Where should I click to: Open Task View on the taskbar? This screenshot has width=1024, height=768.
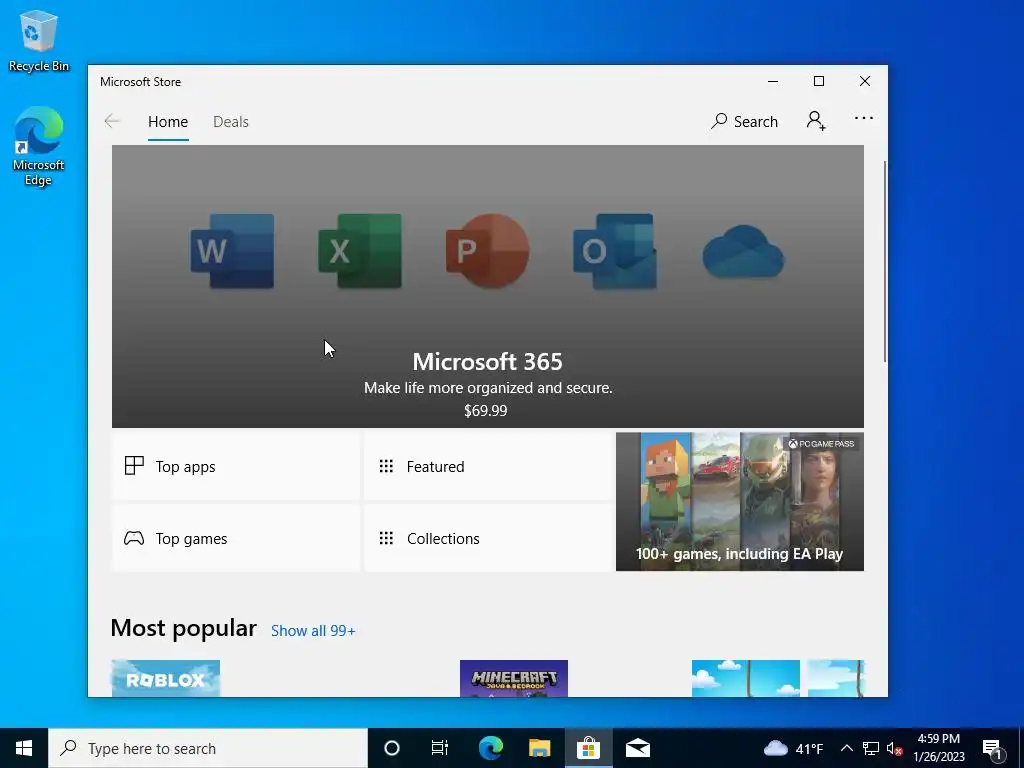[x=440, y=748]
